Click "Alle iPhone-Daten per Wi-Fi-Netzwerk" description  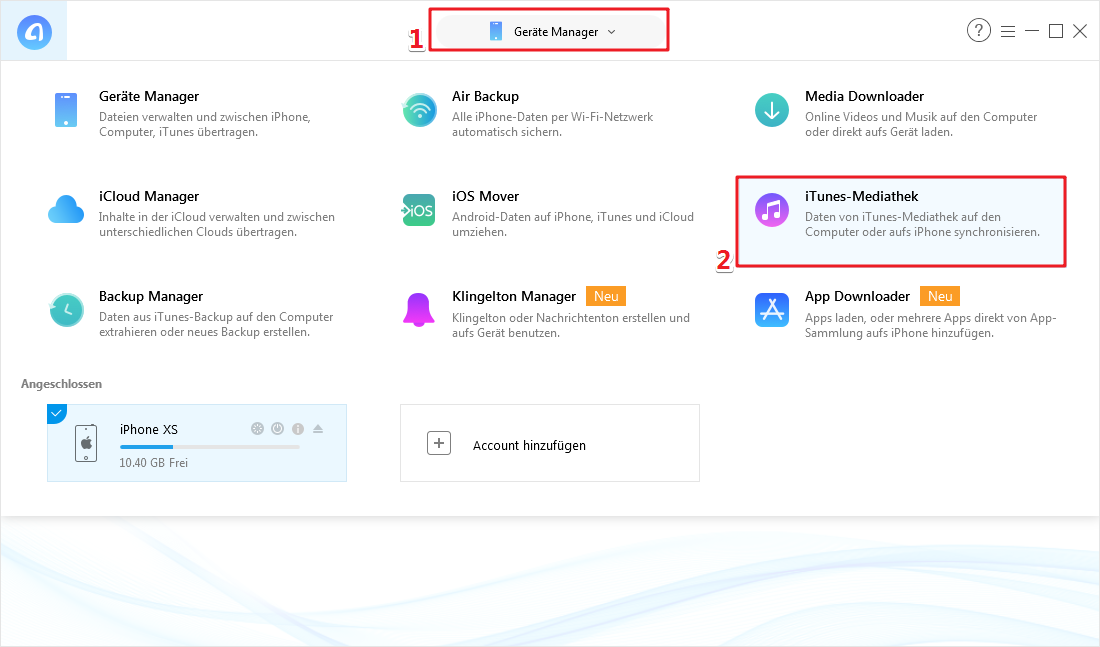pyautogui.click(x=552, y=124)
